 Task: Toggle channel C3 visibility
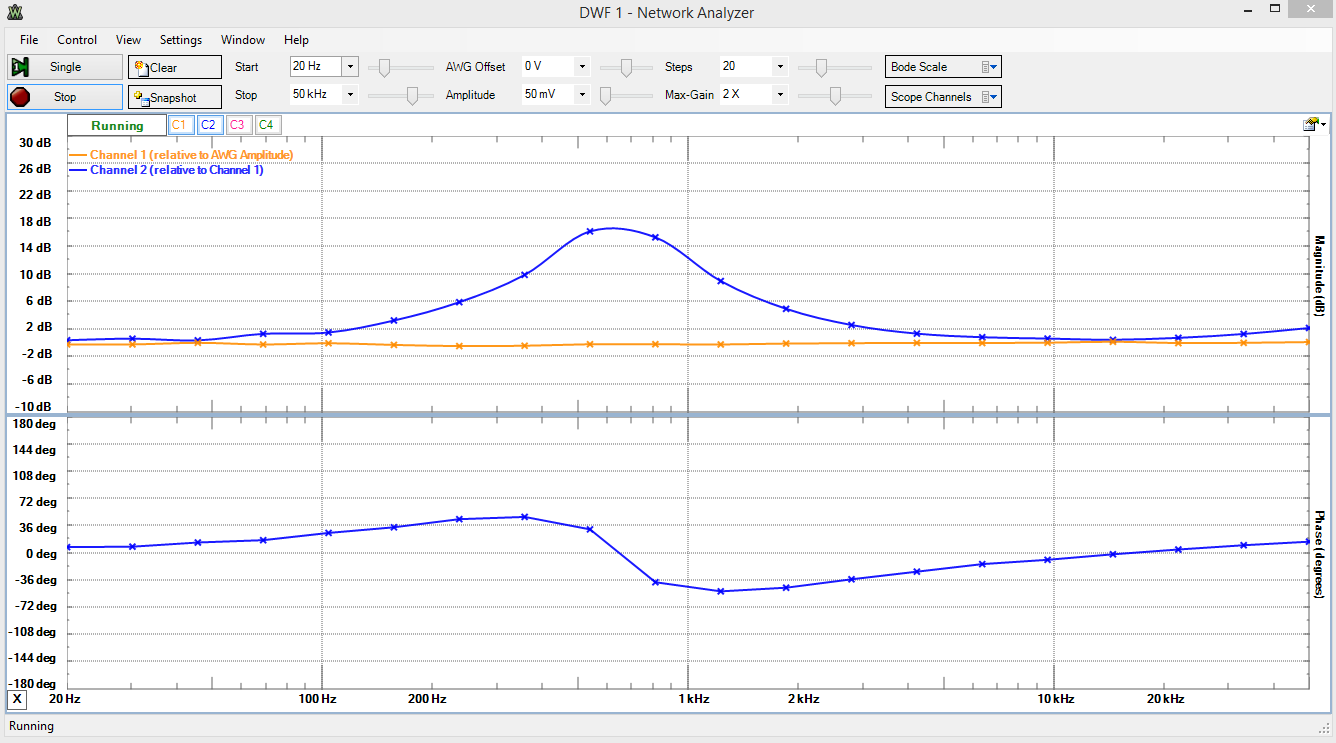[237, 125]
